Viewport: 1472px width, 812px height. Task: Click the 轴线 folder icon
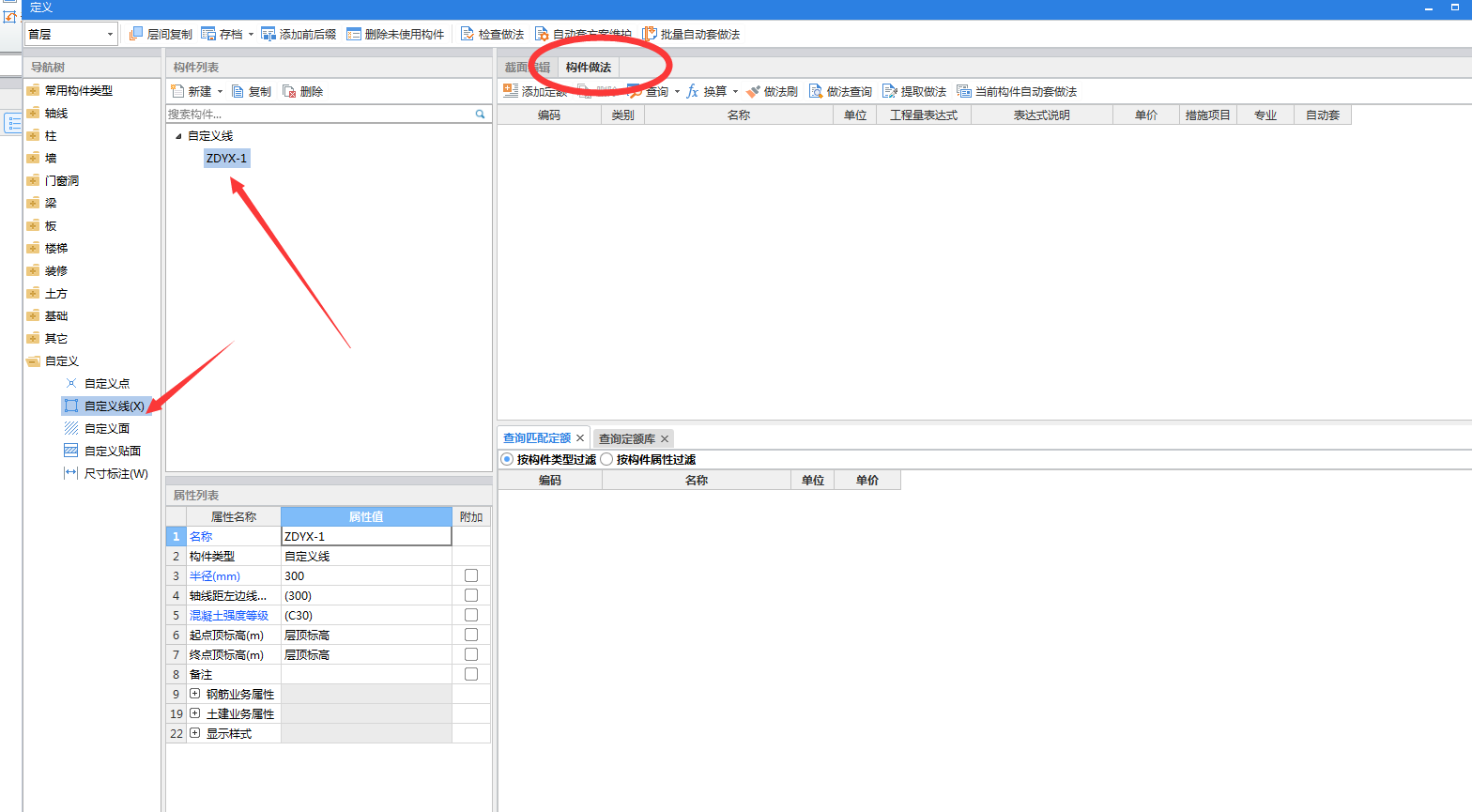(x=33, y=113)
